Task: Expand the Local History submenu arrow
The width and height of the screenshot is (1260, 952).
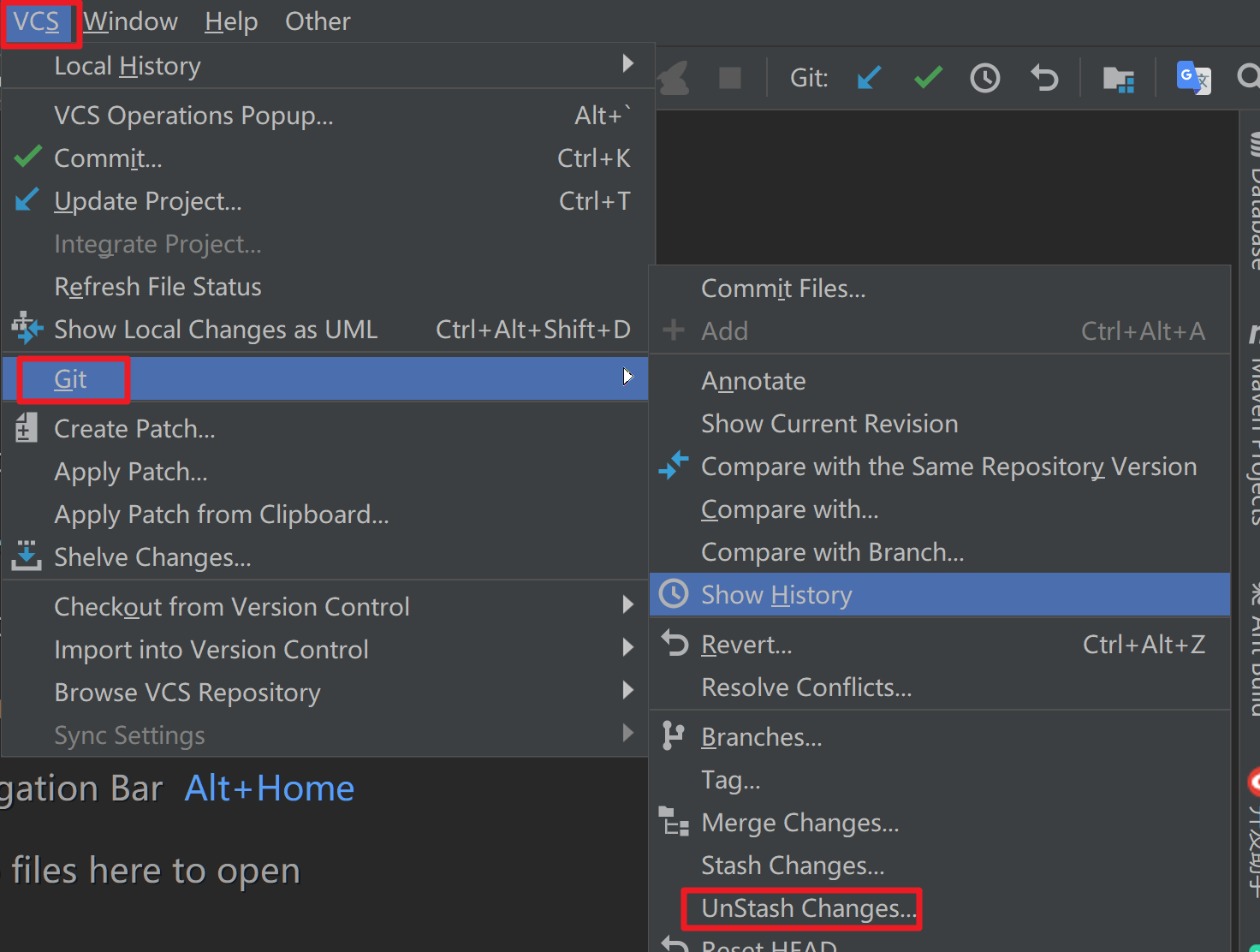Action: tap(627, 64)
